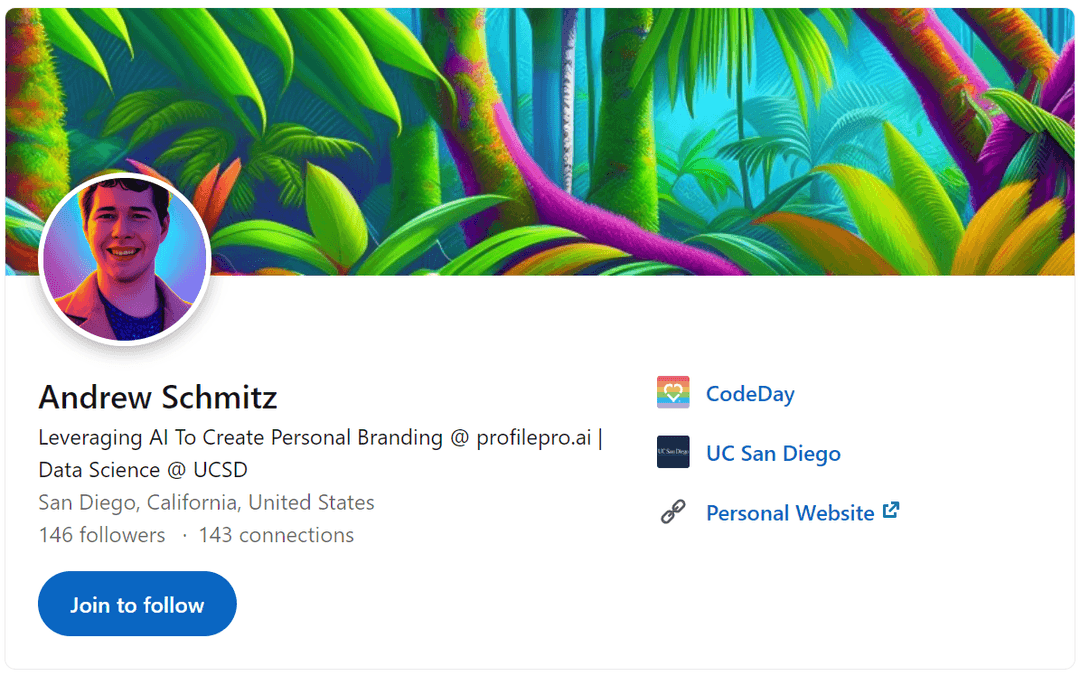Image resolution: width=1080 pixels, height=675 pixels.
Task: Select profilepro.ai in the headline
Action: [x=534, y=438]
